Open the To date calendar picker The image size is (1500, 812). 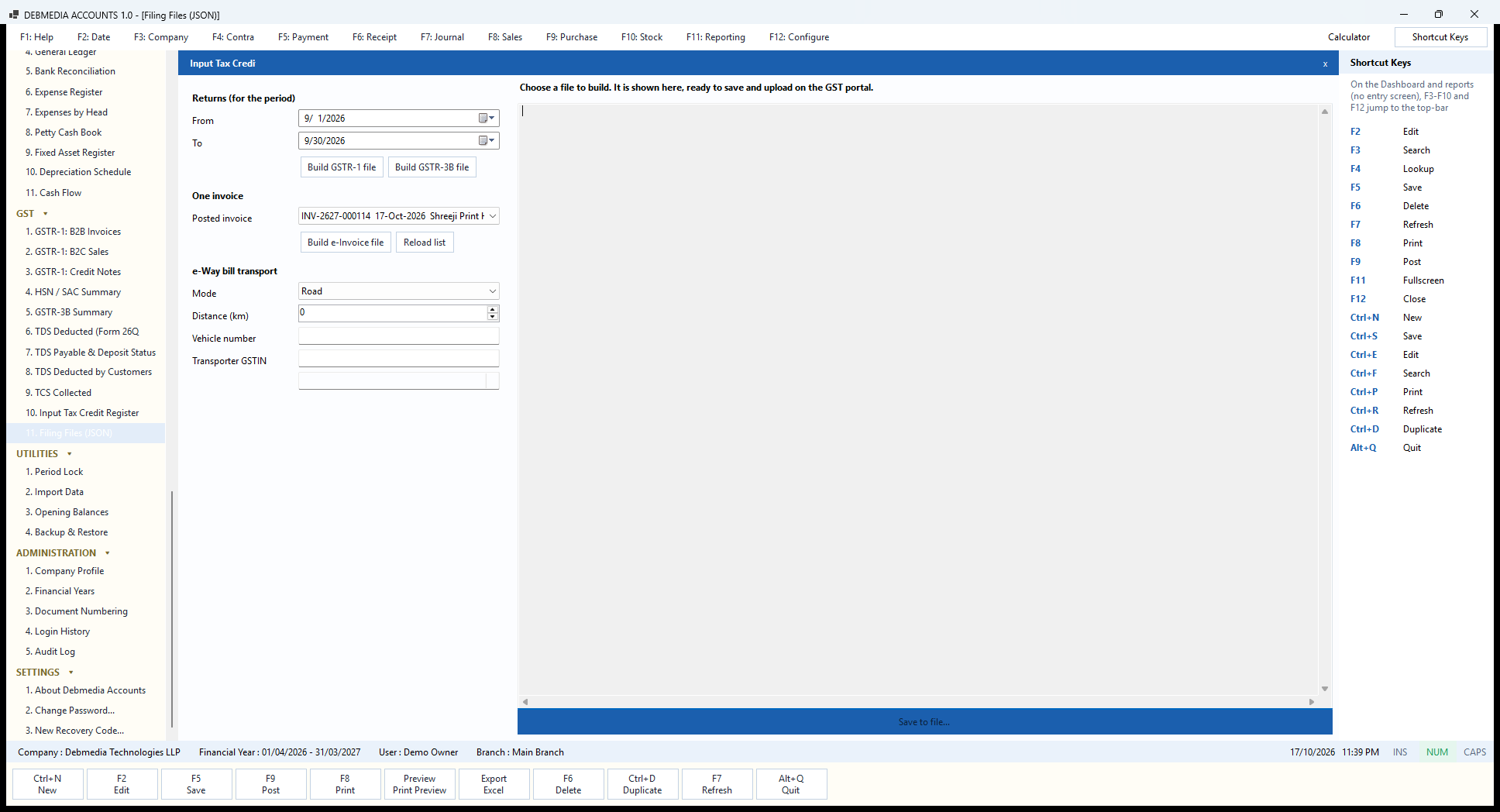487,141
